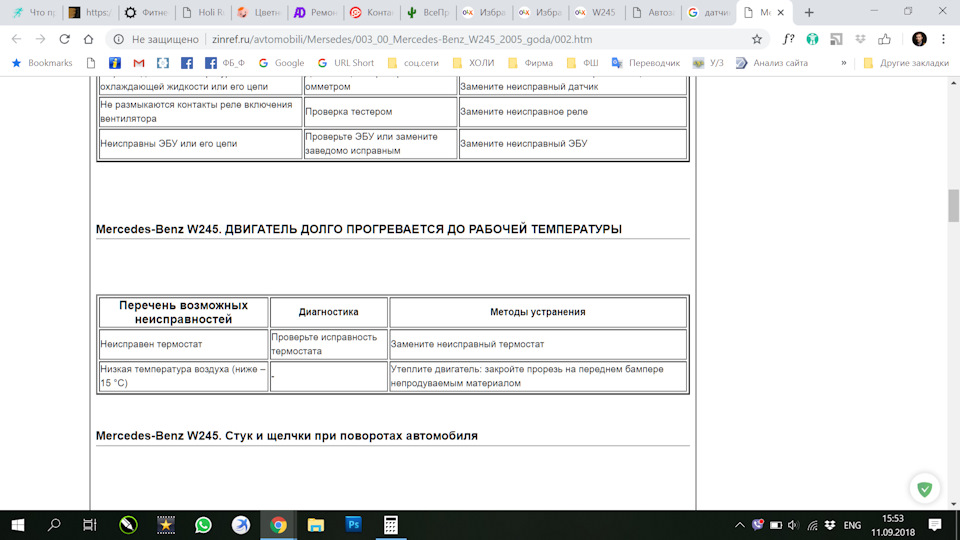Switch to the ВсеПр tab
Screen dimensions: 960x540
click(x=427, y=12)
